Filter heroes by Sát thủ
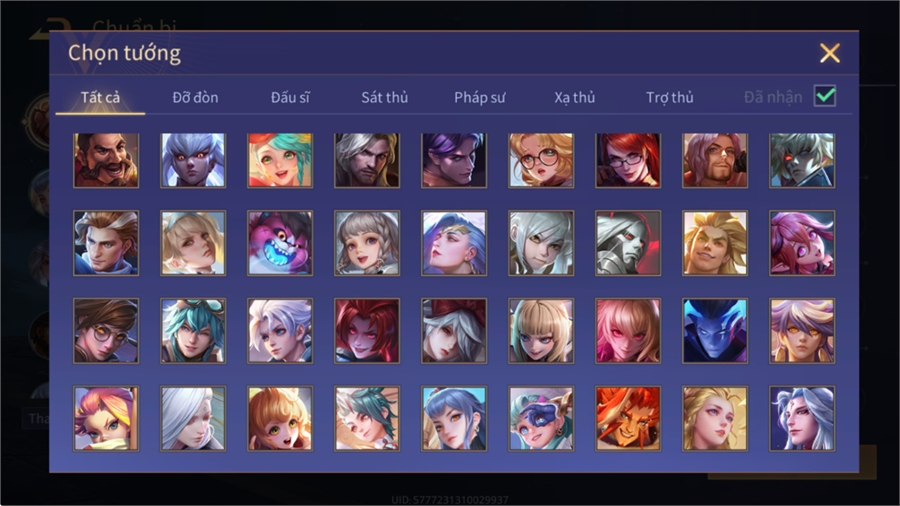Viewport: 900px width, 506px height. pyautogui.click(x=385, y=98)
